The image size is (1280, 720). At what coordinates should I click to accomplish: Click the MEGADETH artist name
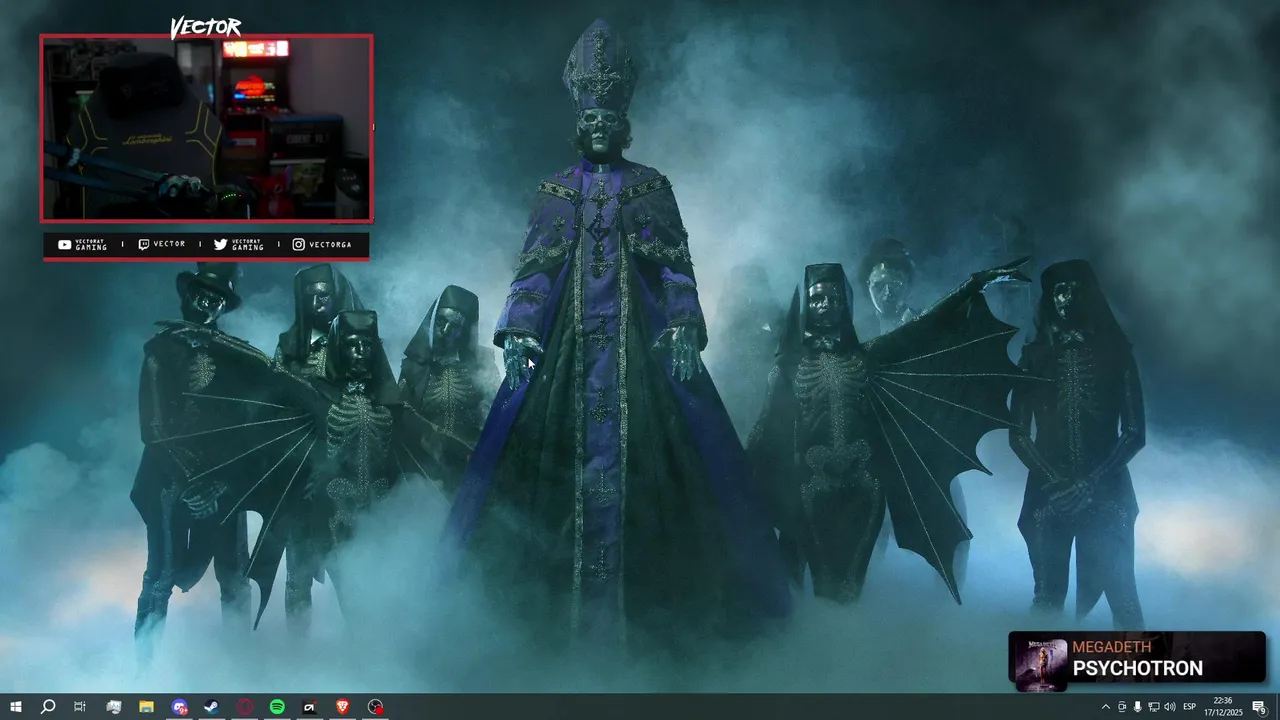(x=1111, y=647)
